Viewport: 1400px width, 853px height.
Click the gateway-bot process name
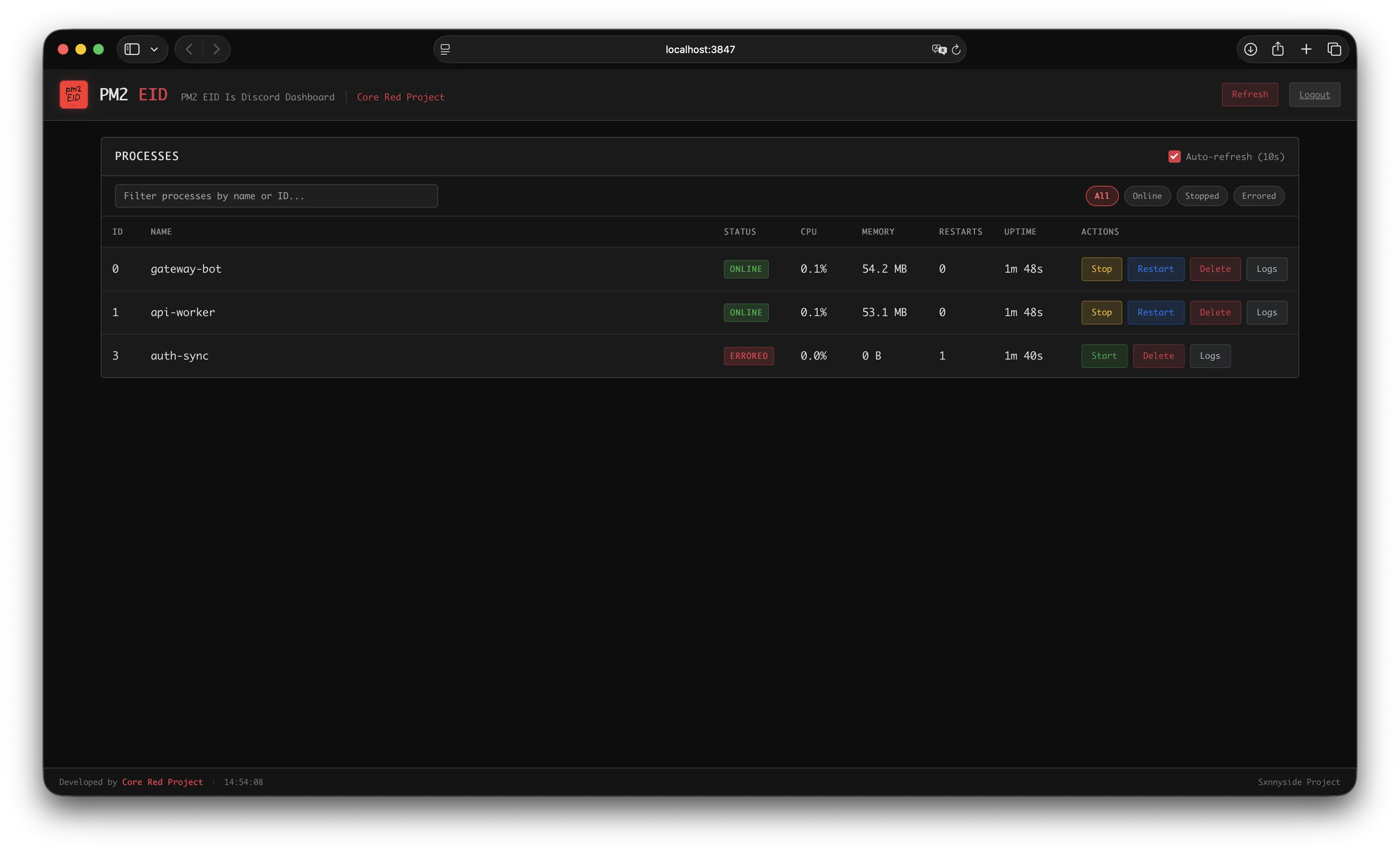coord(186,269)
